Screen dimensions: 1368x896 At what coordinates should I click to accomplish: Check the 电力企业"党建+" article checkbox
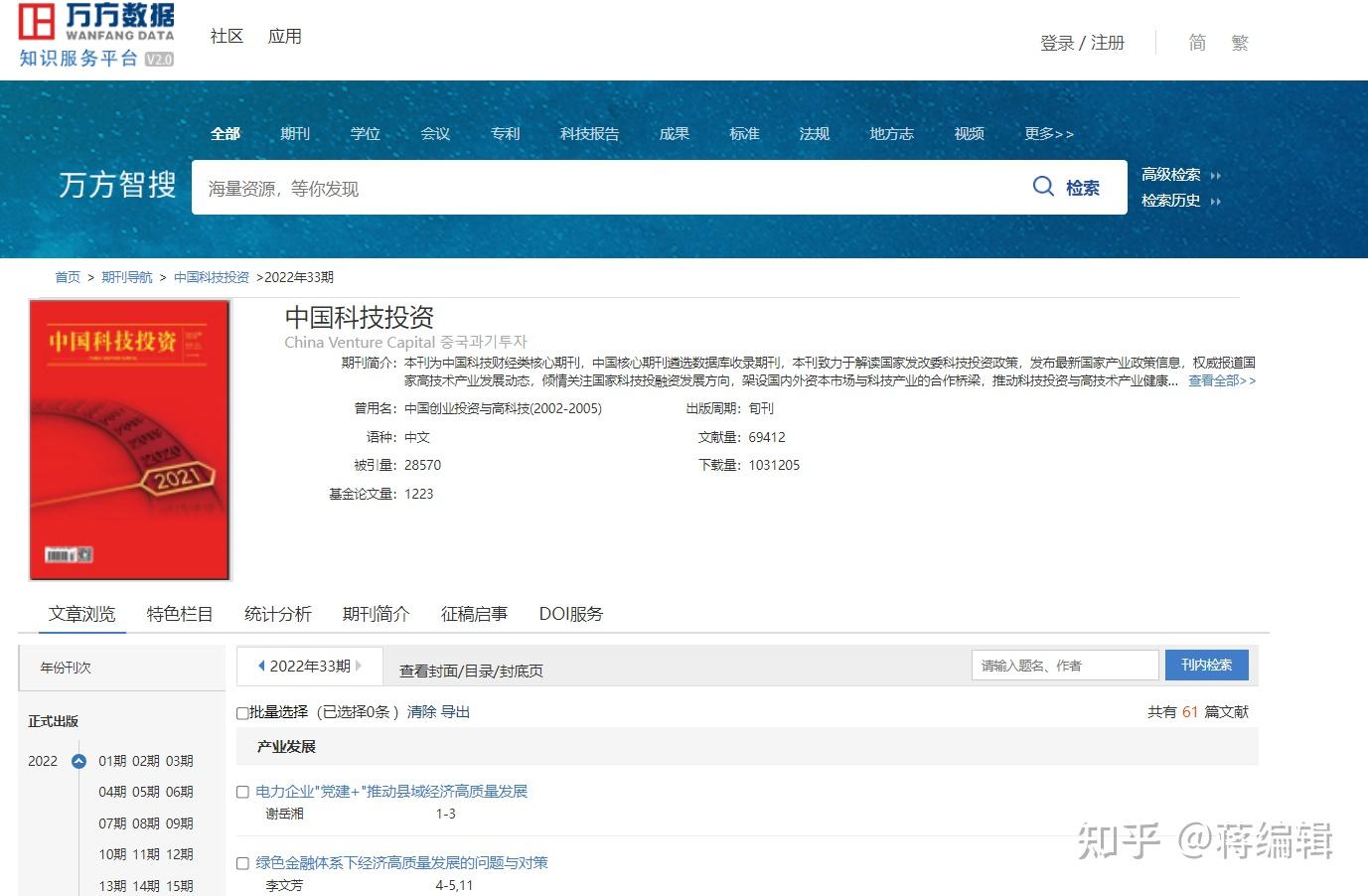coord(242,792)
